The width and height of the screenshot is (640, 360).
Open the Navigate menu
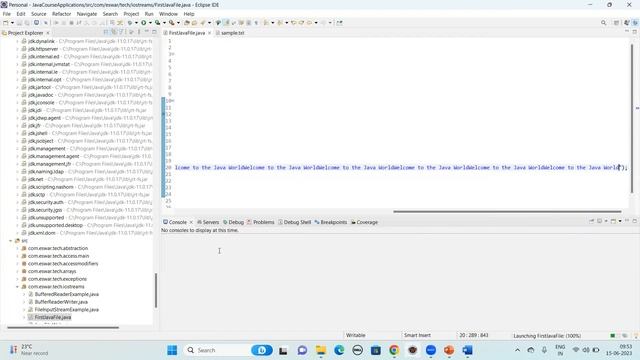point(87,14)
